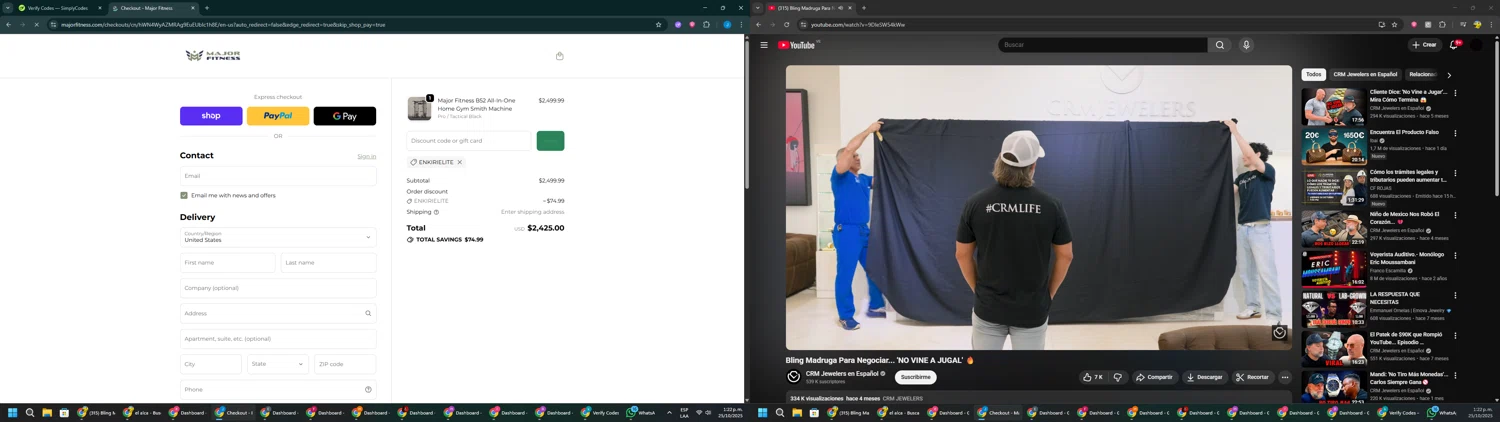Open a new tab in the checkout browser
The height and width of the screenshot is (422, 1500).
click(207, 8)
